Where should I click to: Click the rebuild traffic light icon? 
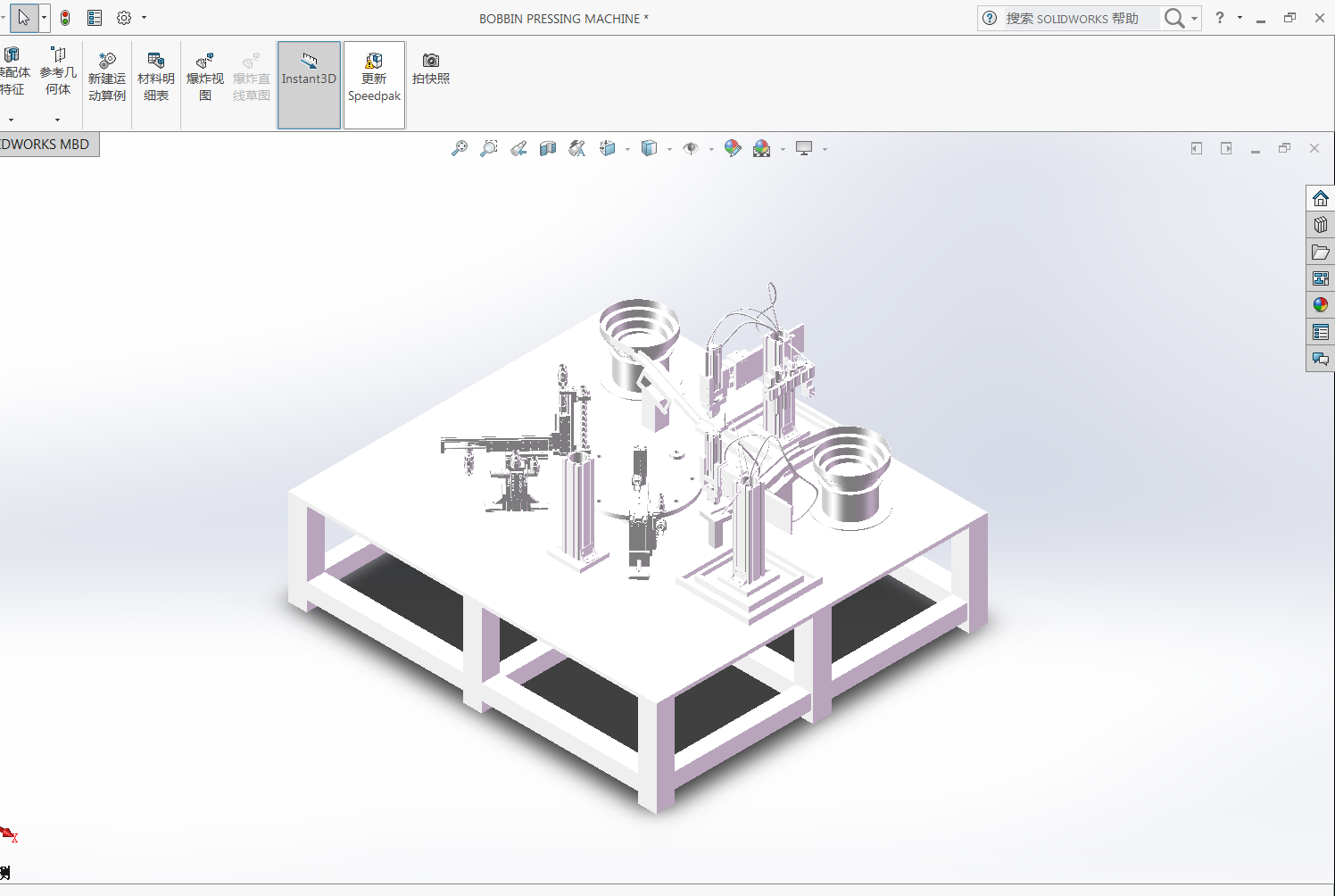[x=65, y=18]
